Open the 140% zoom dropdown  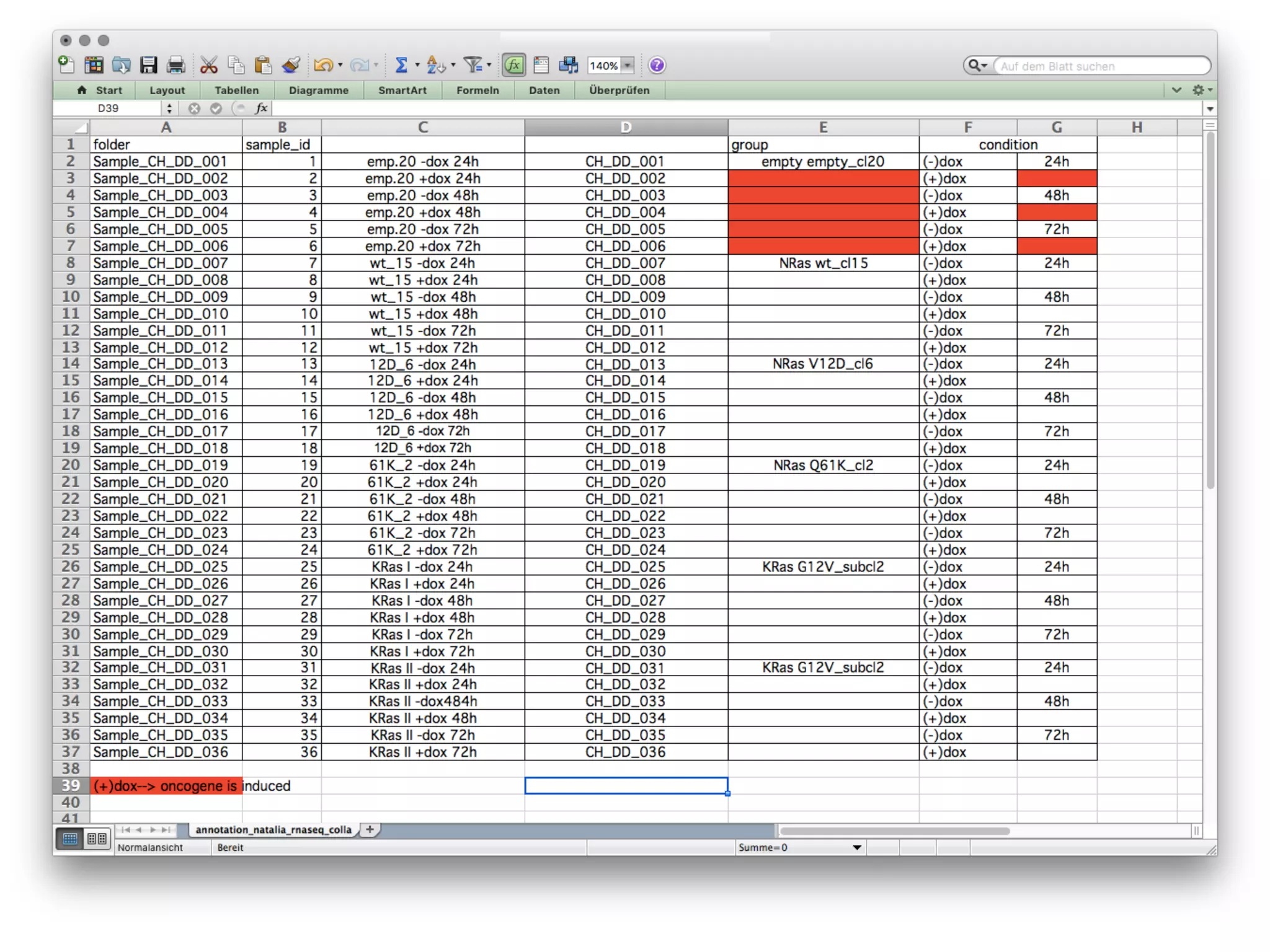628,66
